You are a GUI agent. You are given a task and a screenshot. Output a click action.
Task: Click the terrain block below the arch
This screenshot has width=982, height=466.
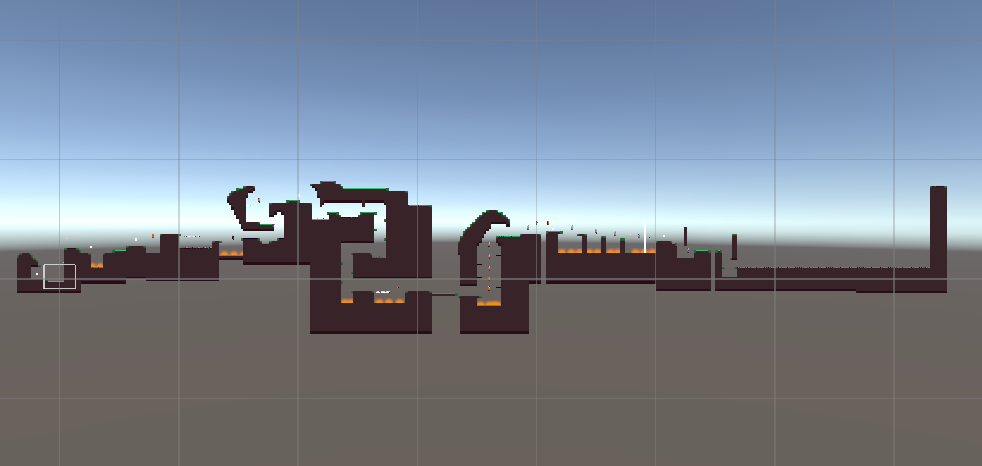[494, 319]
